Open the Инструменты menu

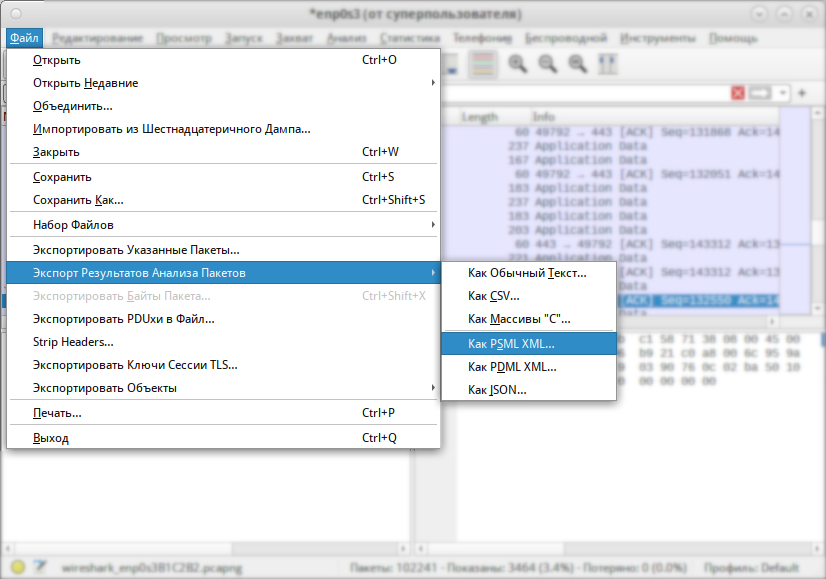click(657, 38)
